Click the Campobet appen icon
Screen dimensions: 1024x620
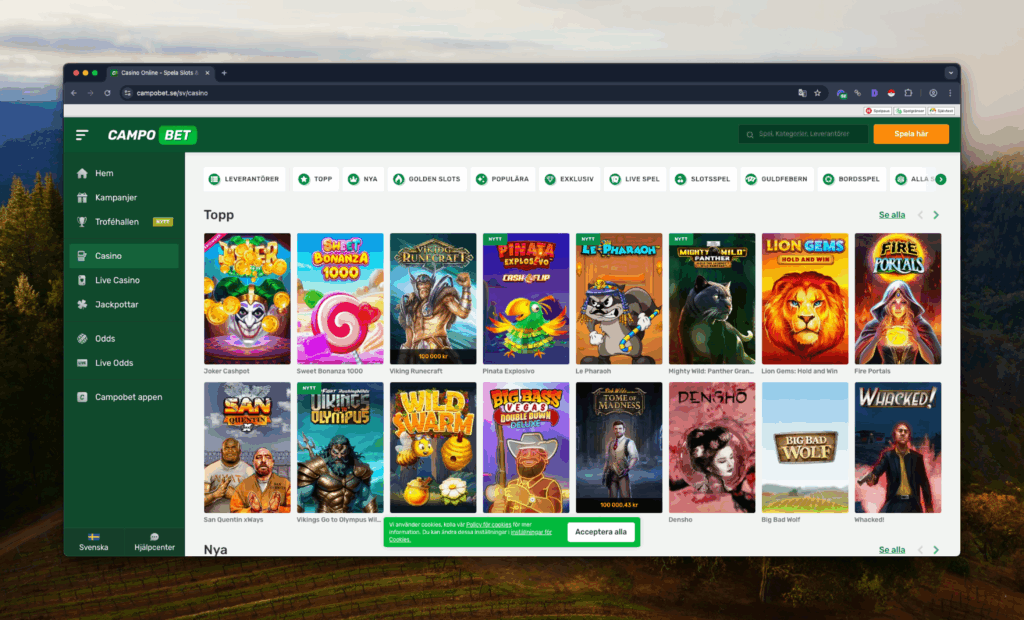(82, 397)
